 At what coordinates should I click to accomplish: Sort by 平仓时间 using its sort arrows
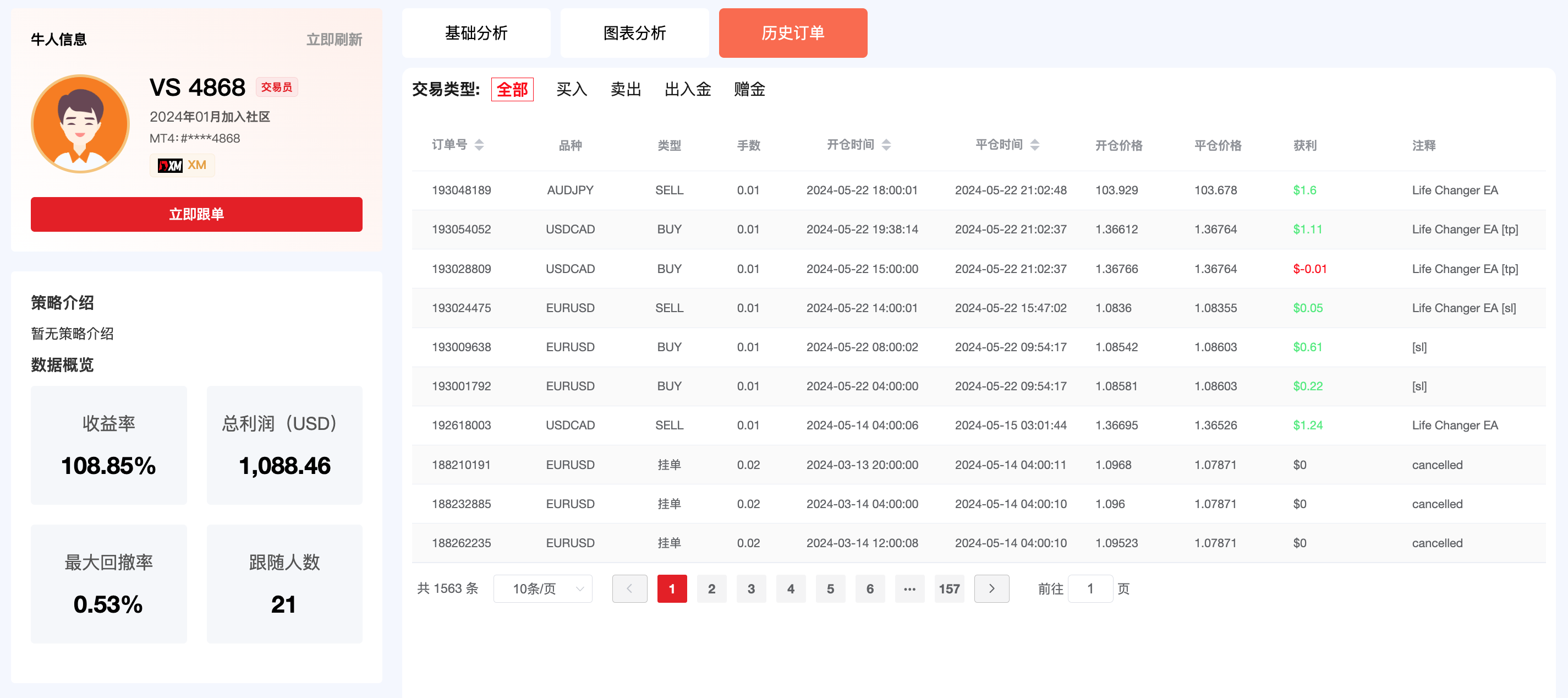[1035, 144]
